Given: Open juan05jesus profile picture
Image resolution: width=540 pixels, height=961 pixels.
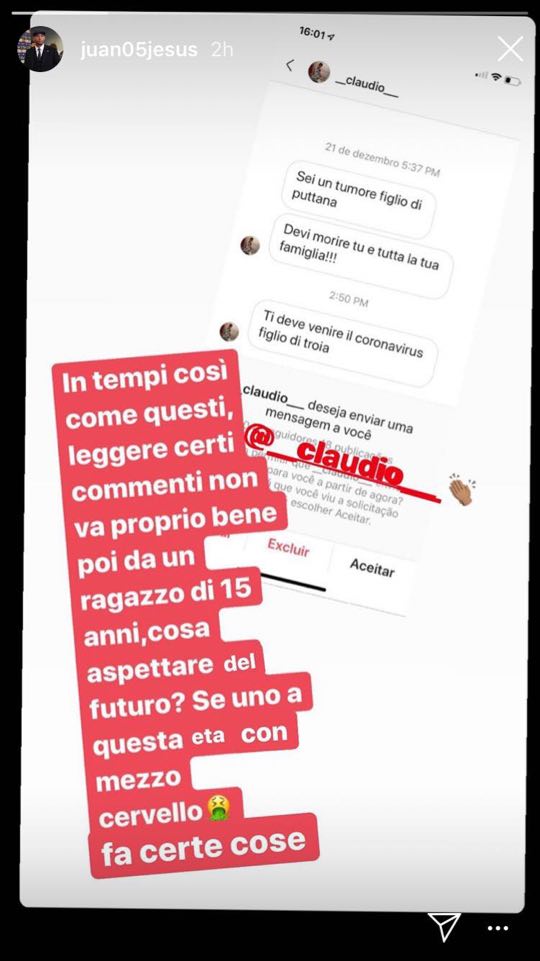Looking at the screenshot, I should (40, 49).
